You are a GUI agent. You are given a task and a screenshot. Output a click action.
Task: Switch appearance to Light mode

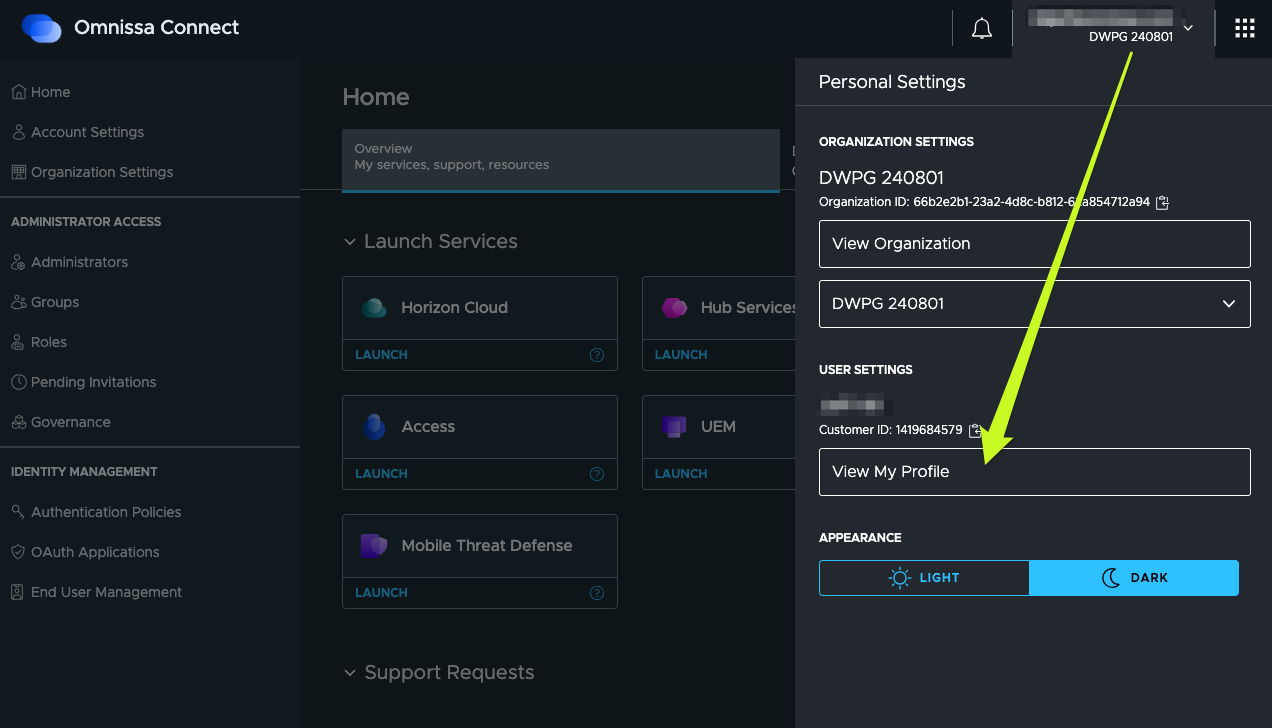pos(924,578)
